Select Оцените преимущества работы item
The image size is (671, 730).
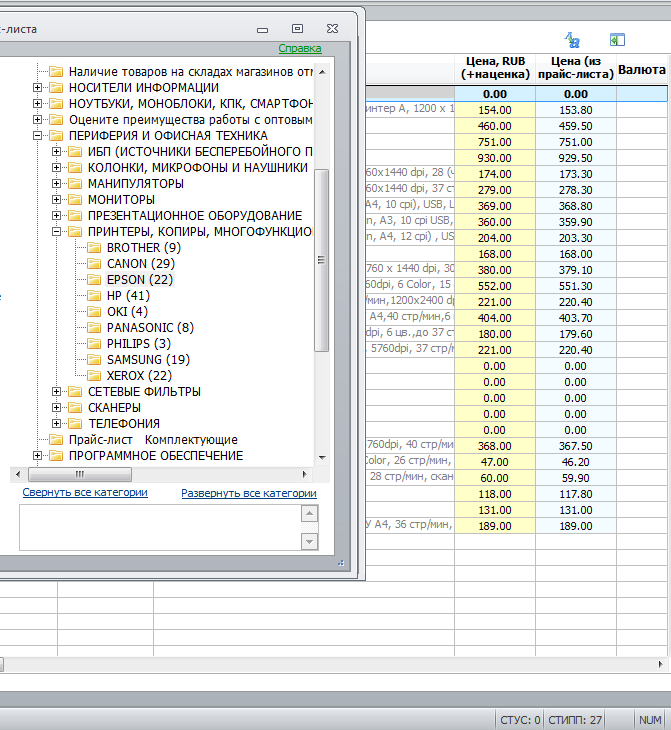coord(190,120)
